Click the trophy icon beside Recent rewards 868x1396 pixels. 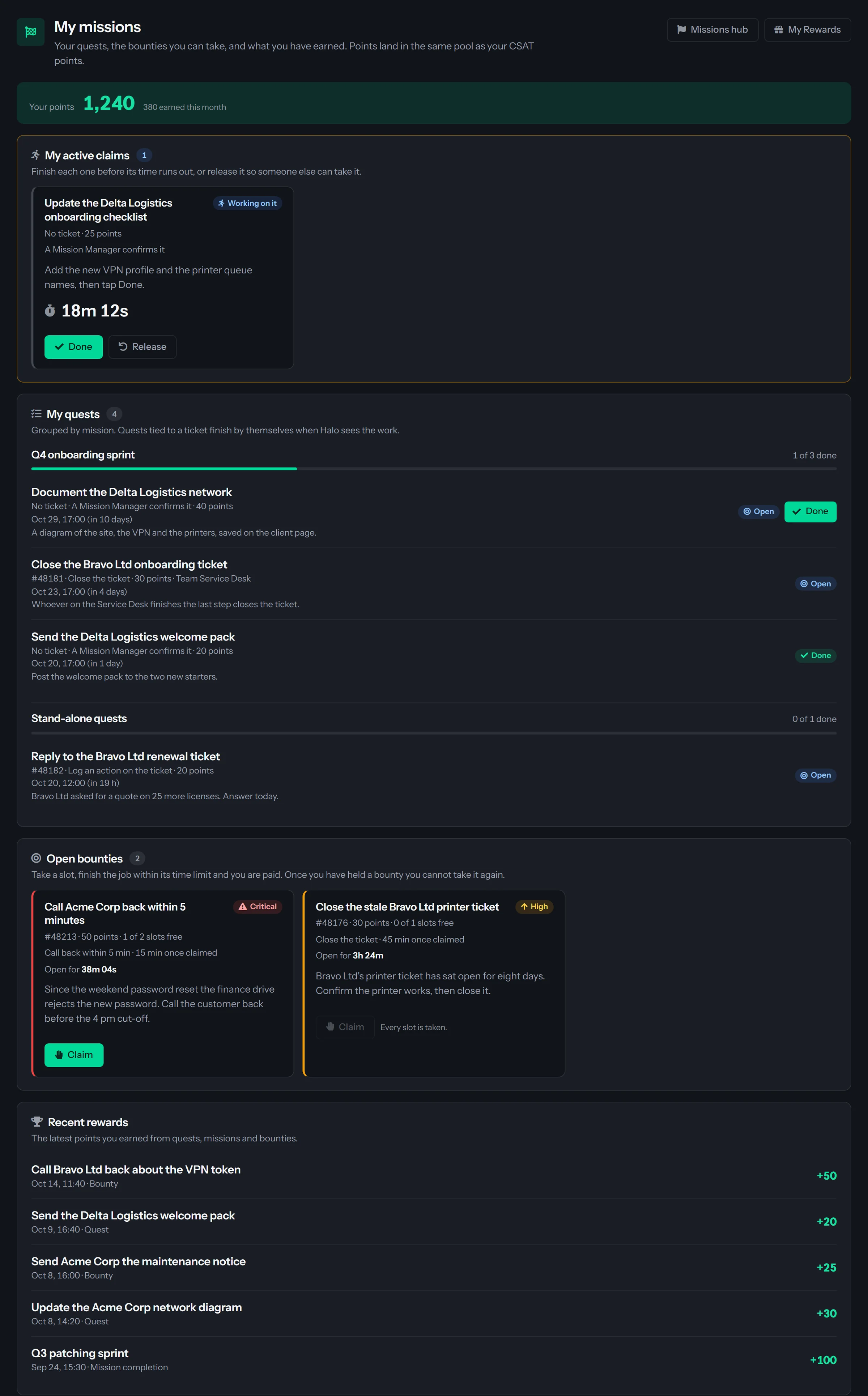coord(37,1122)
